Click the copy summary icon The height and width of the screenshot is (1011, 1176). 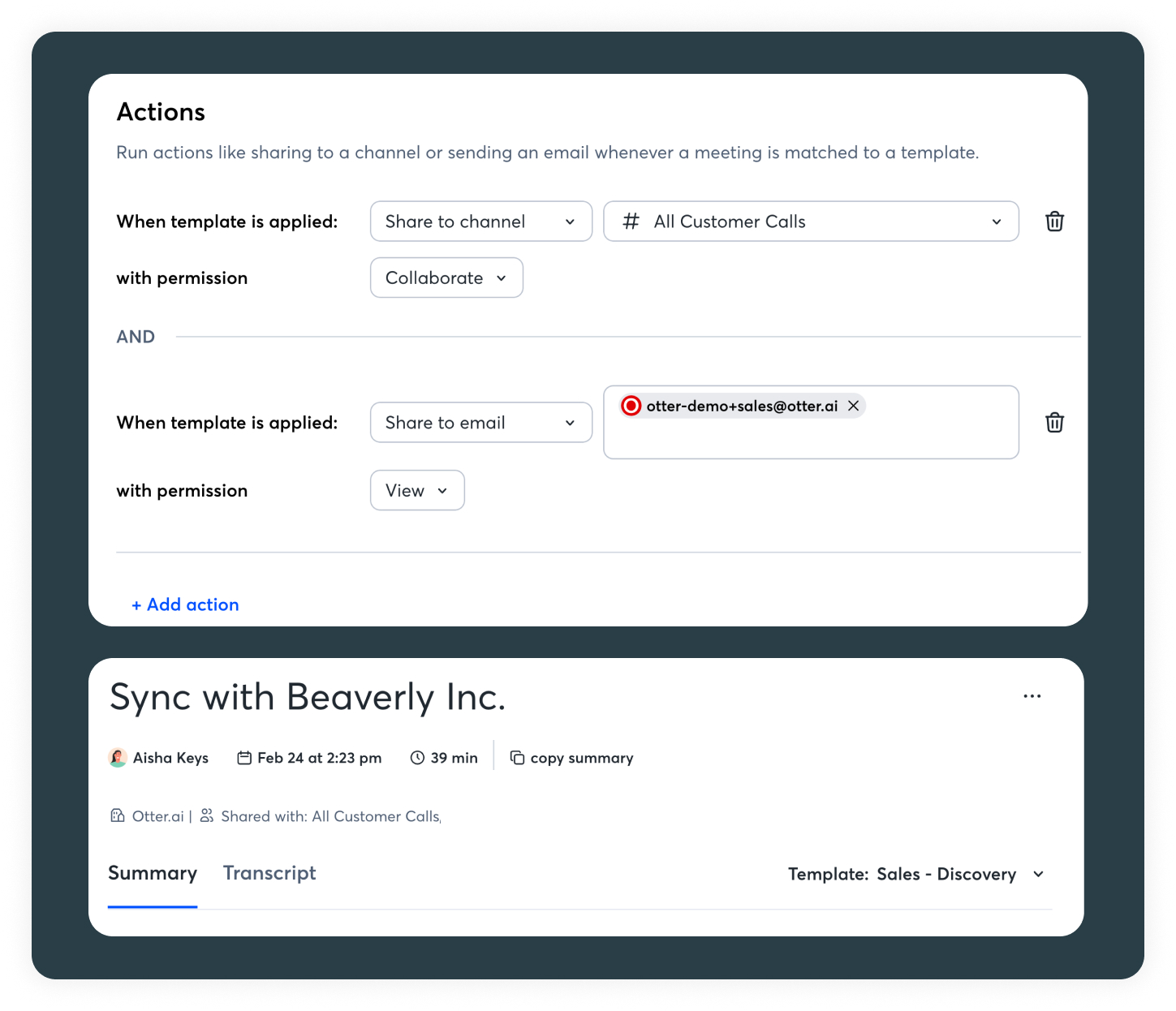click(x=517, y=758)
